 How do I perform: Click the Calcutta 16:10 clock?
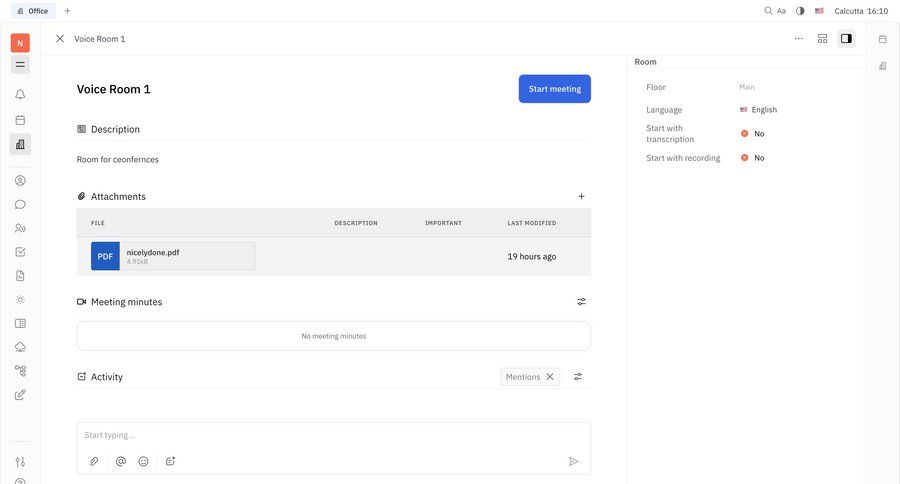(x=861, y=11)
